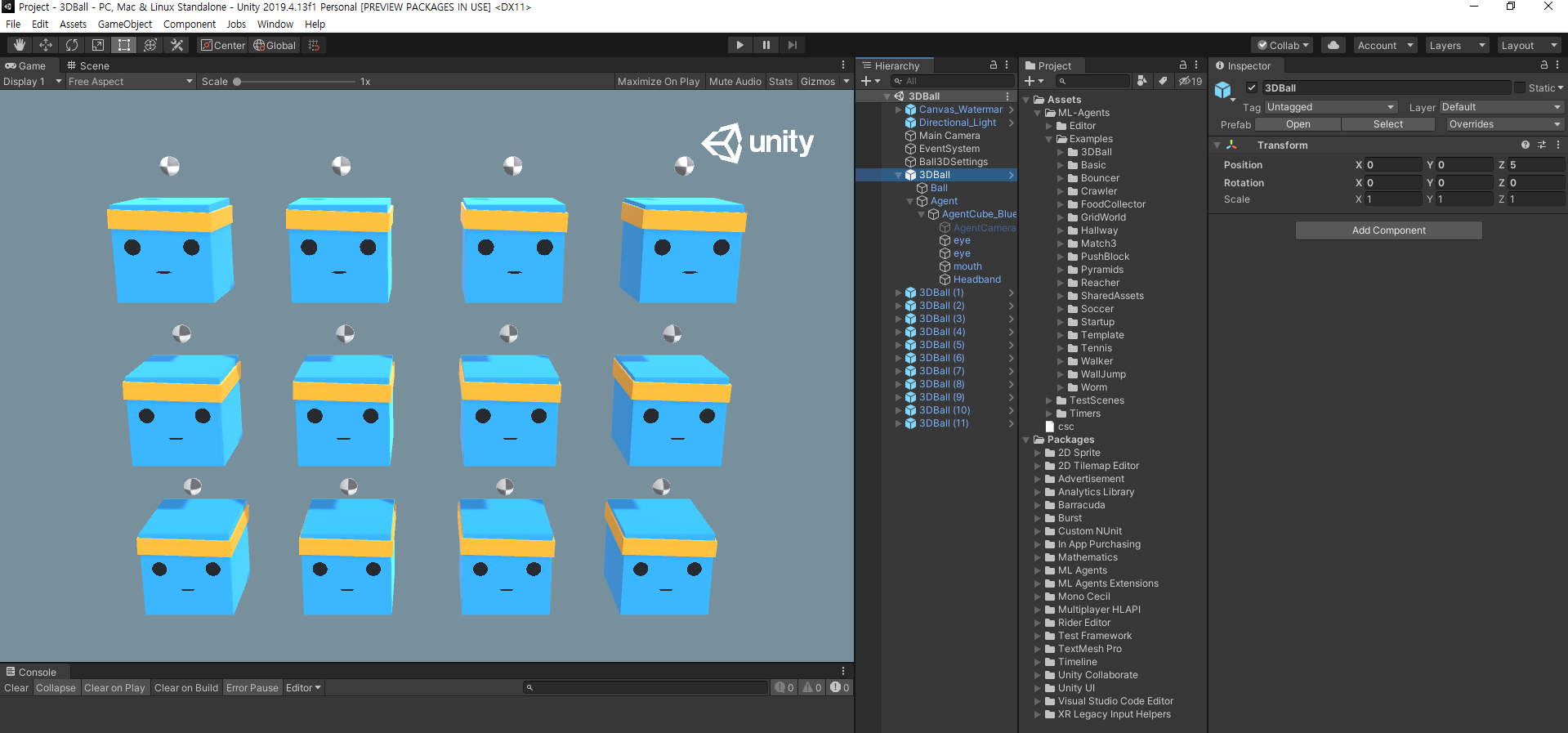Lock the Hierarchy panel

point(994,65)
